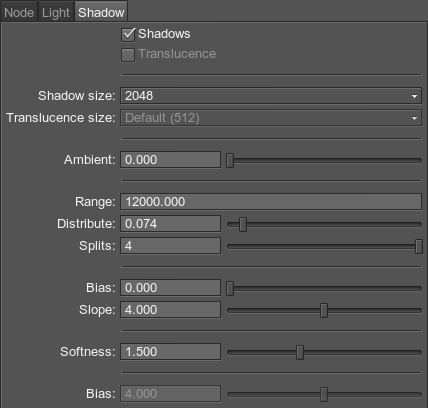Select the Shadow tab
428x408 pixels.
pos(101,12)
